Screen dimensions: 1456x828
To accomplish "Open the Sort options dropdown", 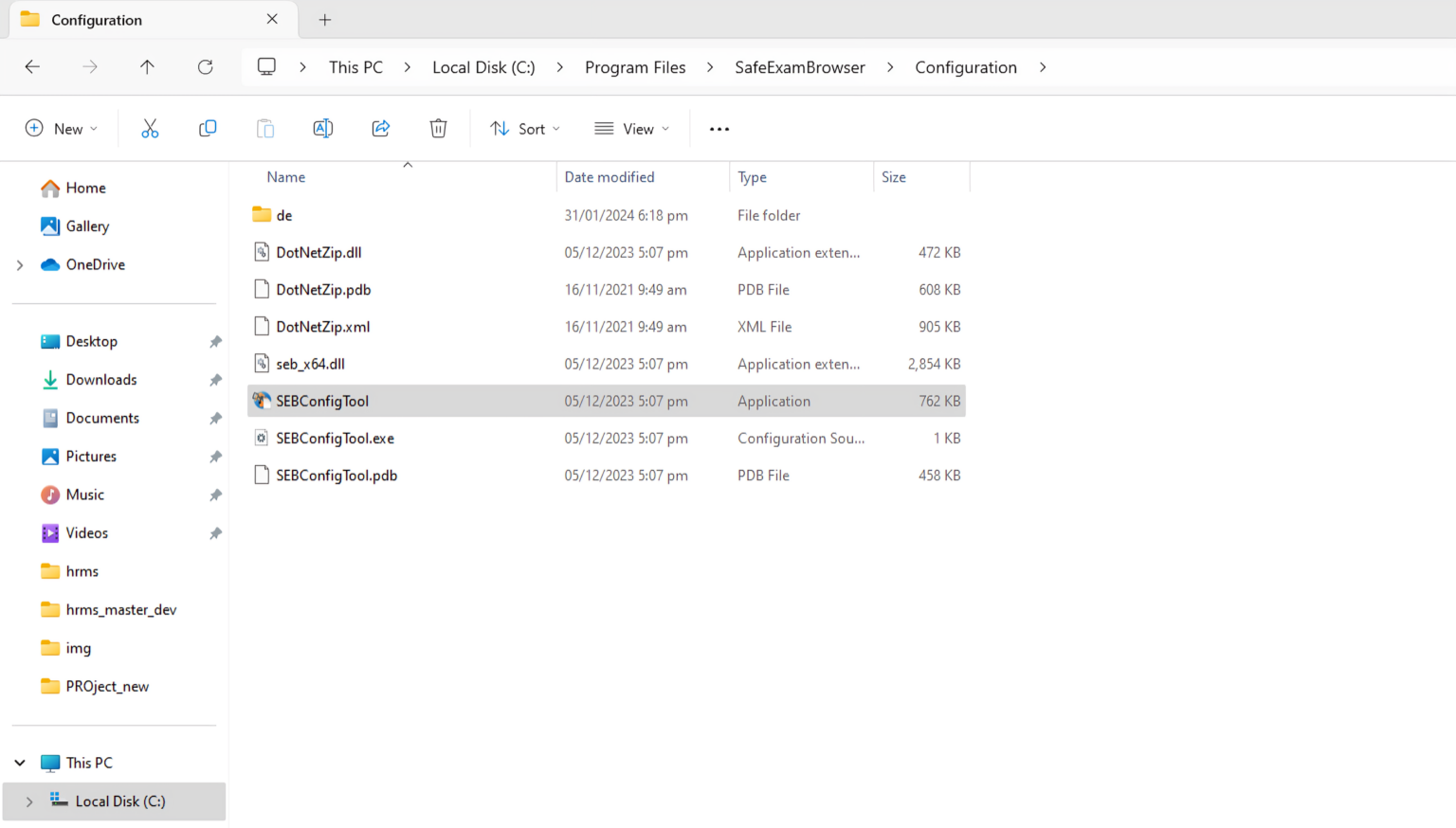I will tap(525, 129).
